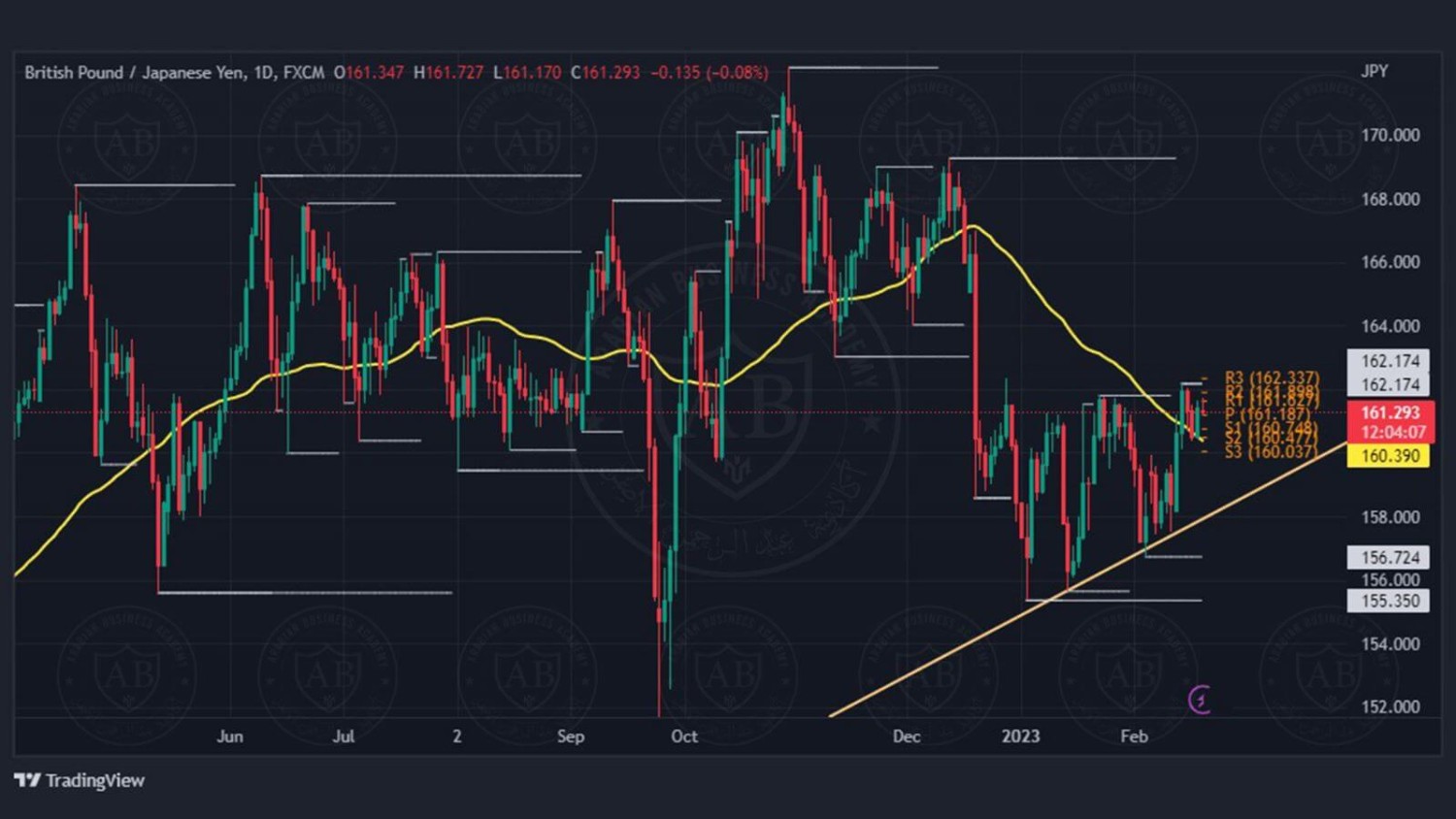Click the purple lightning flash icon
This screenshot has width=1456, height=819.
(x=1201, y=699)
